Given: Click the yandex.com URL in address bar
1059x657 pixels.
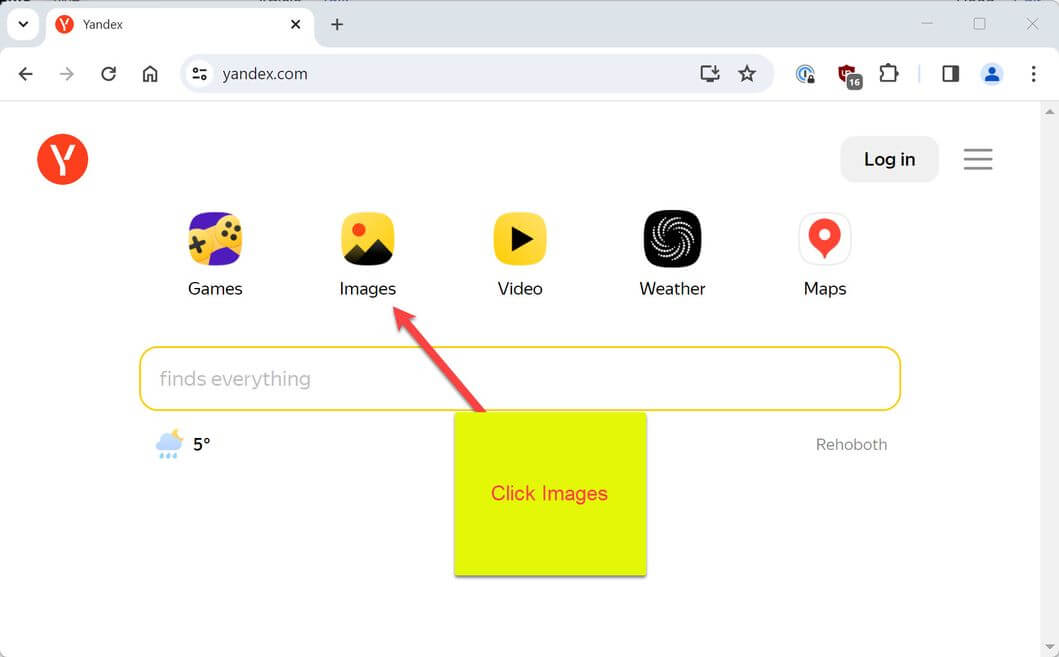Looking at the screenshot, I should pos(265,74).
